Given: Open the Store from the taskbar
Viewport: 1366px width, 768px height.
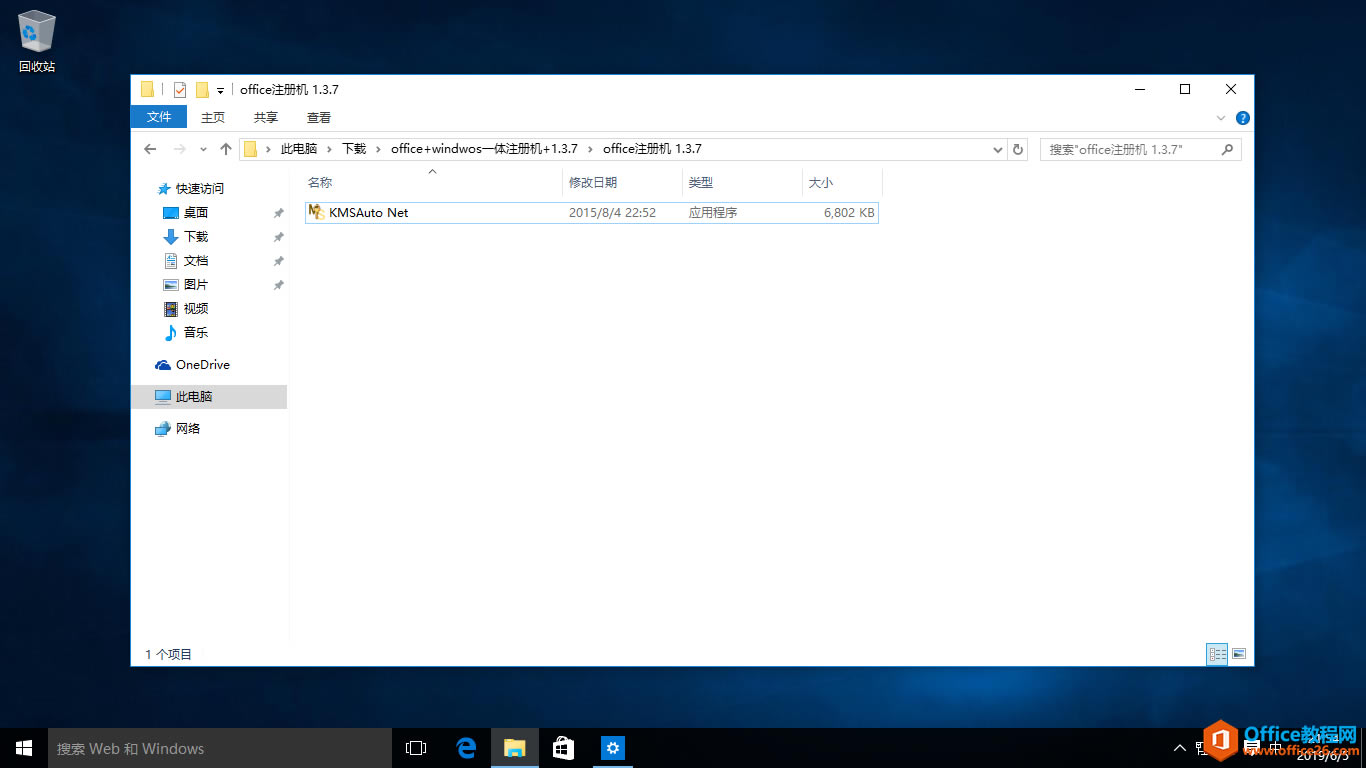Looking at the screenshot, I should (564, 748).
